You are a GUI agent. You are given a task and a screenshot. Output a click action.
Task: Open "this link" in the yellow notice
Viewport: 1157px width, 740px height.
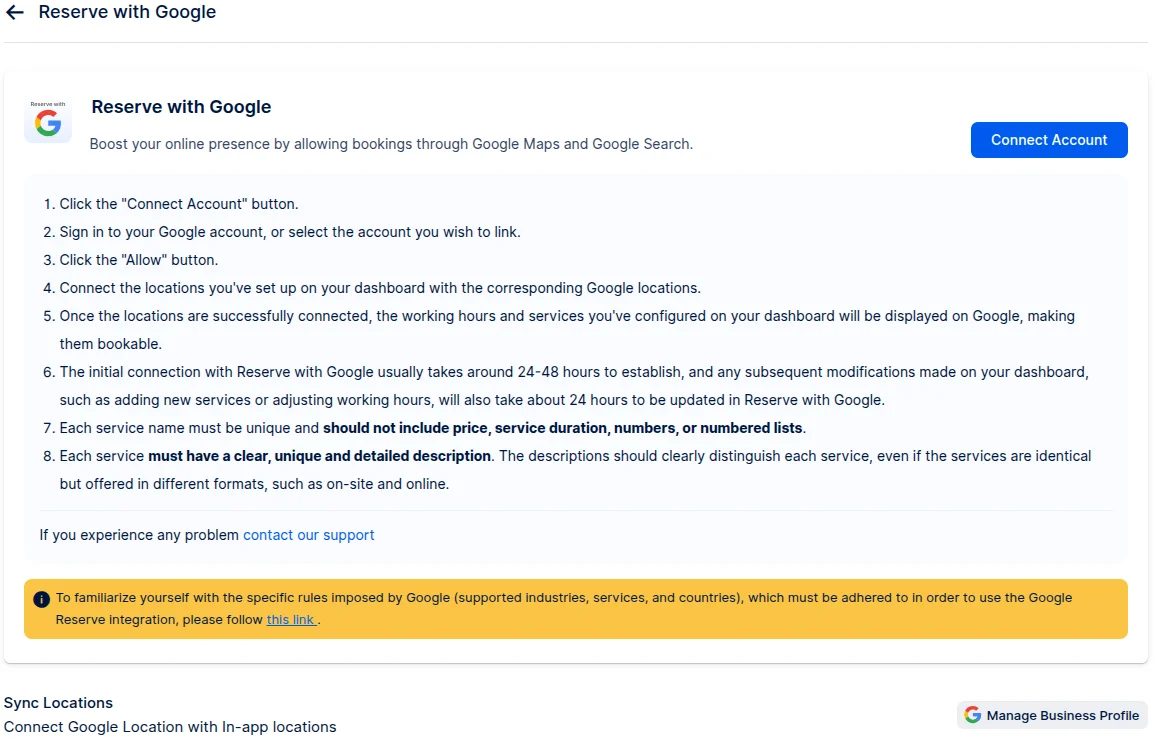point(291,619)
